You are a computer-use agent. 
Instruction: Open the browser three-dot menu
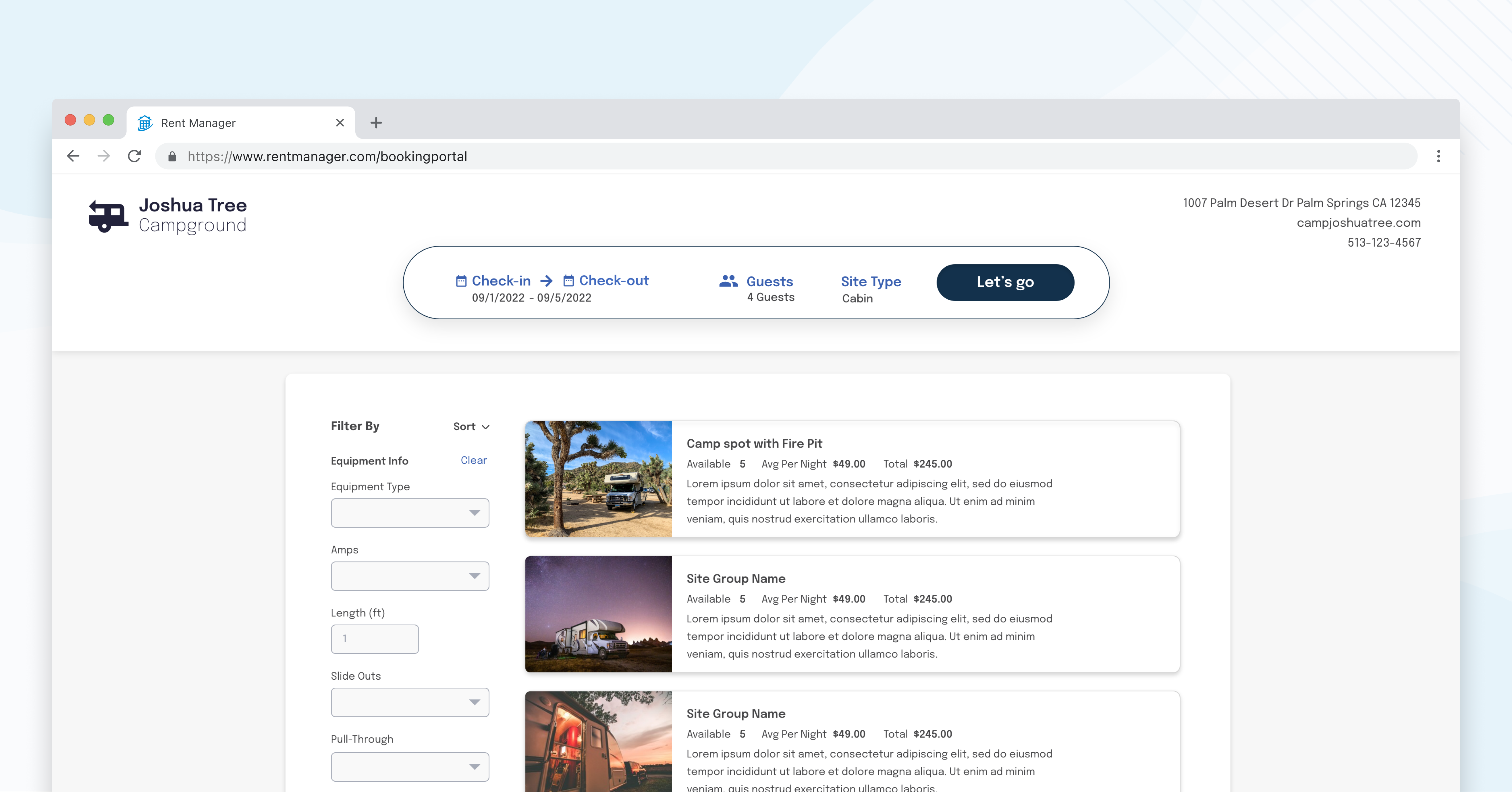coord(1438,156)
